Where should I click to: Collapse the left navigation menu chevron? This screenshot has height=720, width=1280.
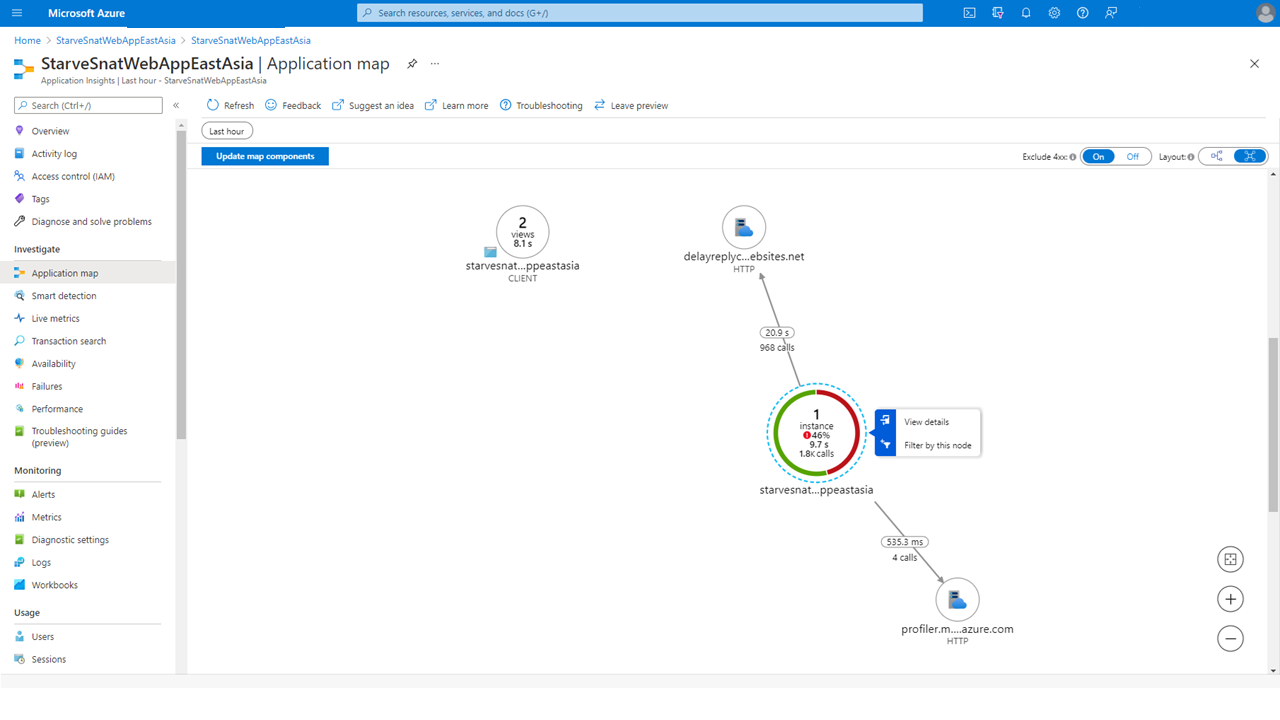[x=176, y=105]
